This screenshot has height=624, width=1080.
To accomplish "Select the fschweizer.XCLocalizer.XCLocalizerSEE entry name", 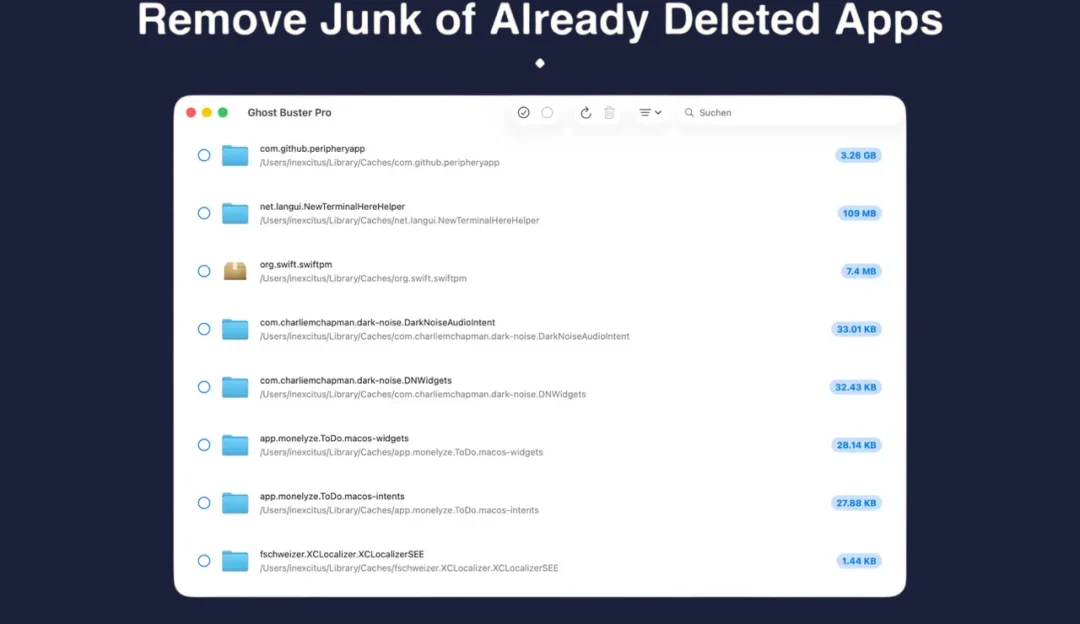I will pyautogui.click(x=342, y=554).
